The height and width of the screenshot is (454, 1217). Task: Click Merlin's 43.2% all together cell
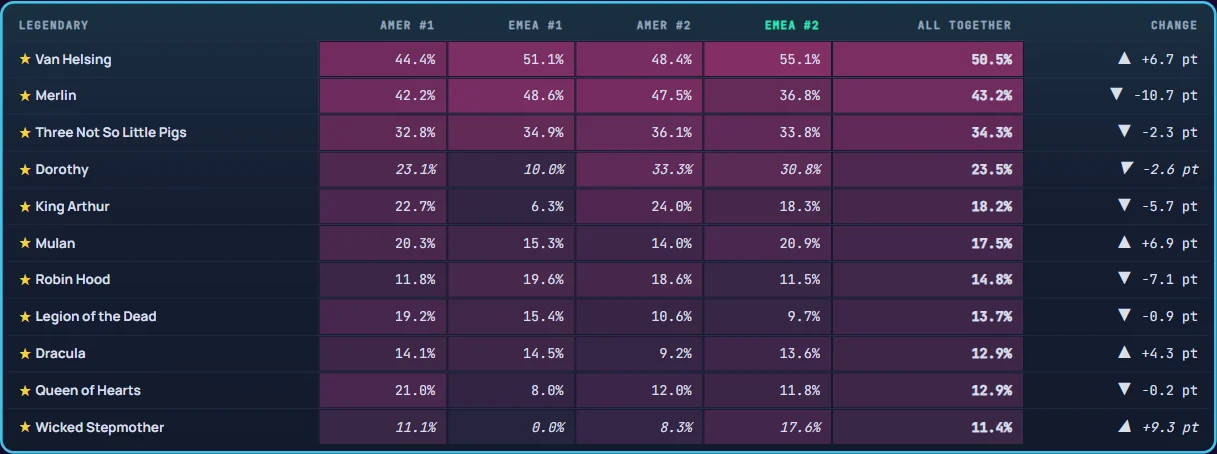pyautogui.click(x=927, y=96)
